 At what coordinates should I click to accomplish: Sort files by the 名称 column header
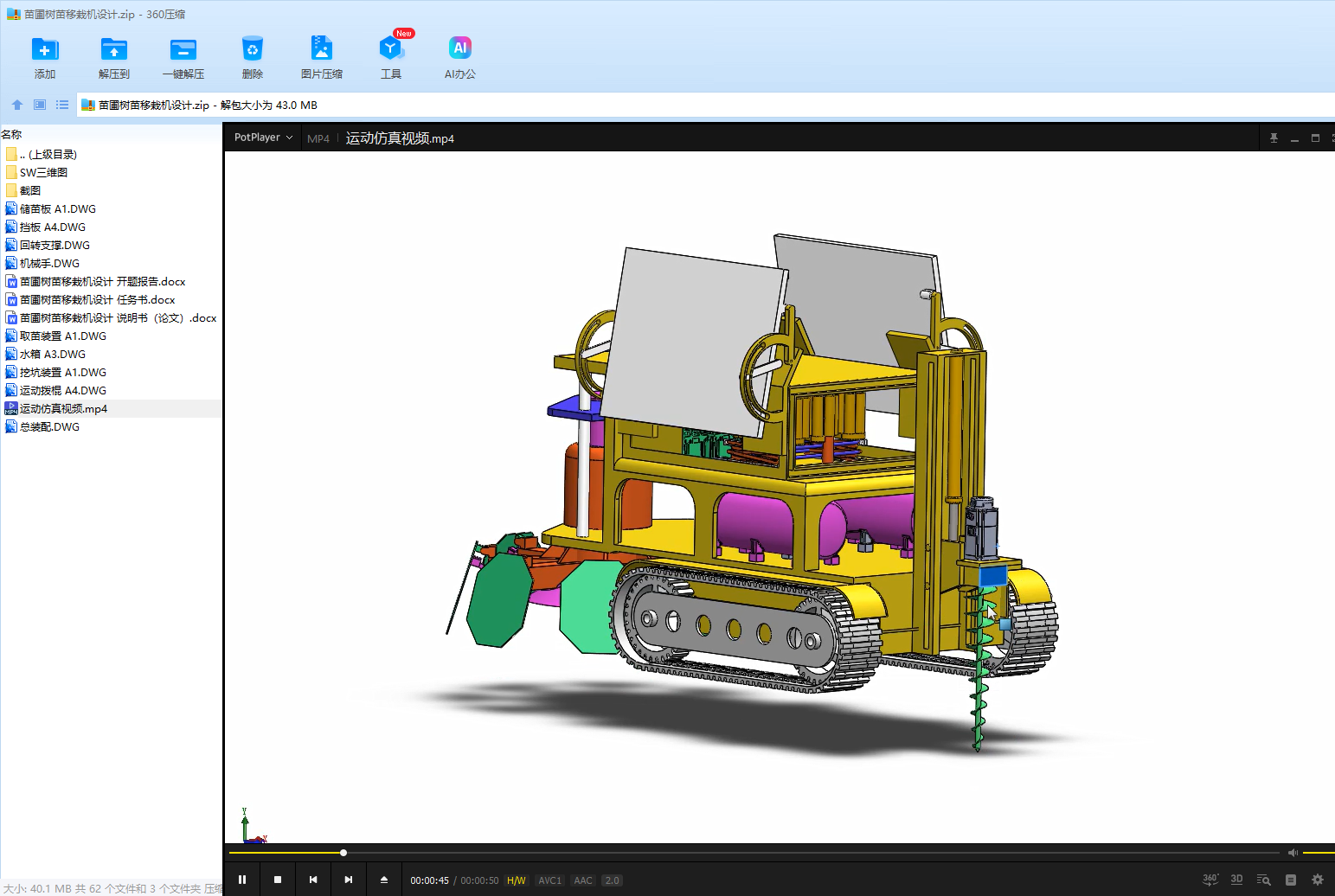[11, 134]
